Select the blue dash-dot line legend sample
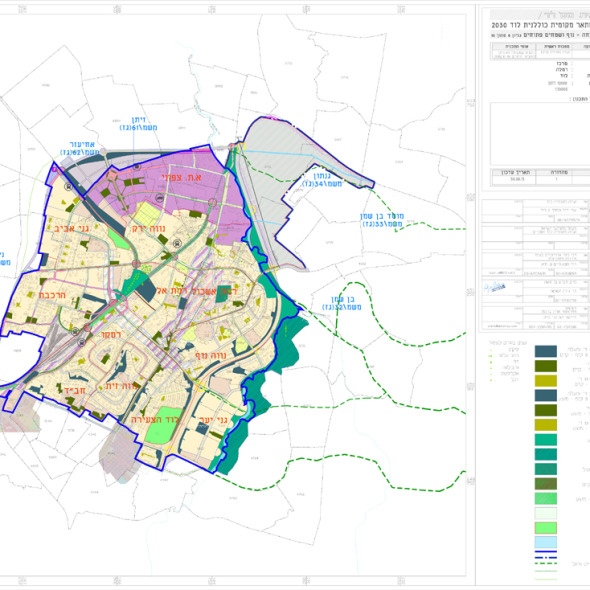This screenshot has height=590, width=590. [546, 558]
